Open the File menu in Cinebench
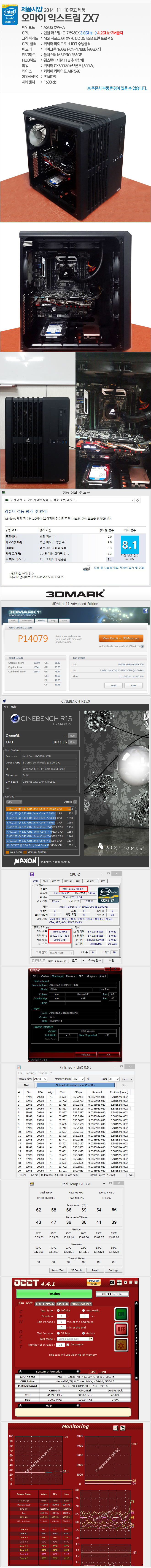 [x=5, y=707]
